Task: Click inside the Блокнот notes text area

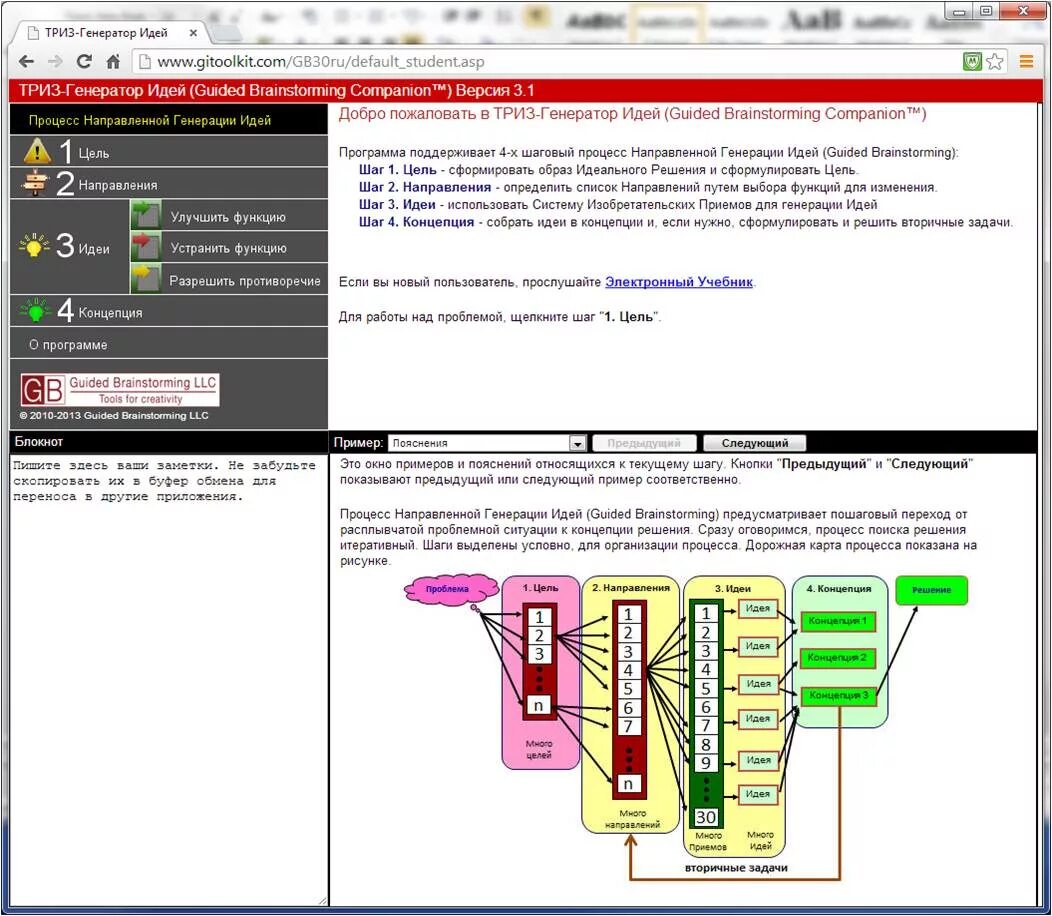Action: click(x=169, y=680)
